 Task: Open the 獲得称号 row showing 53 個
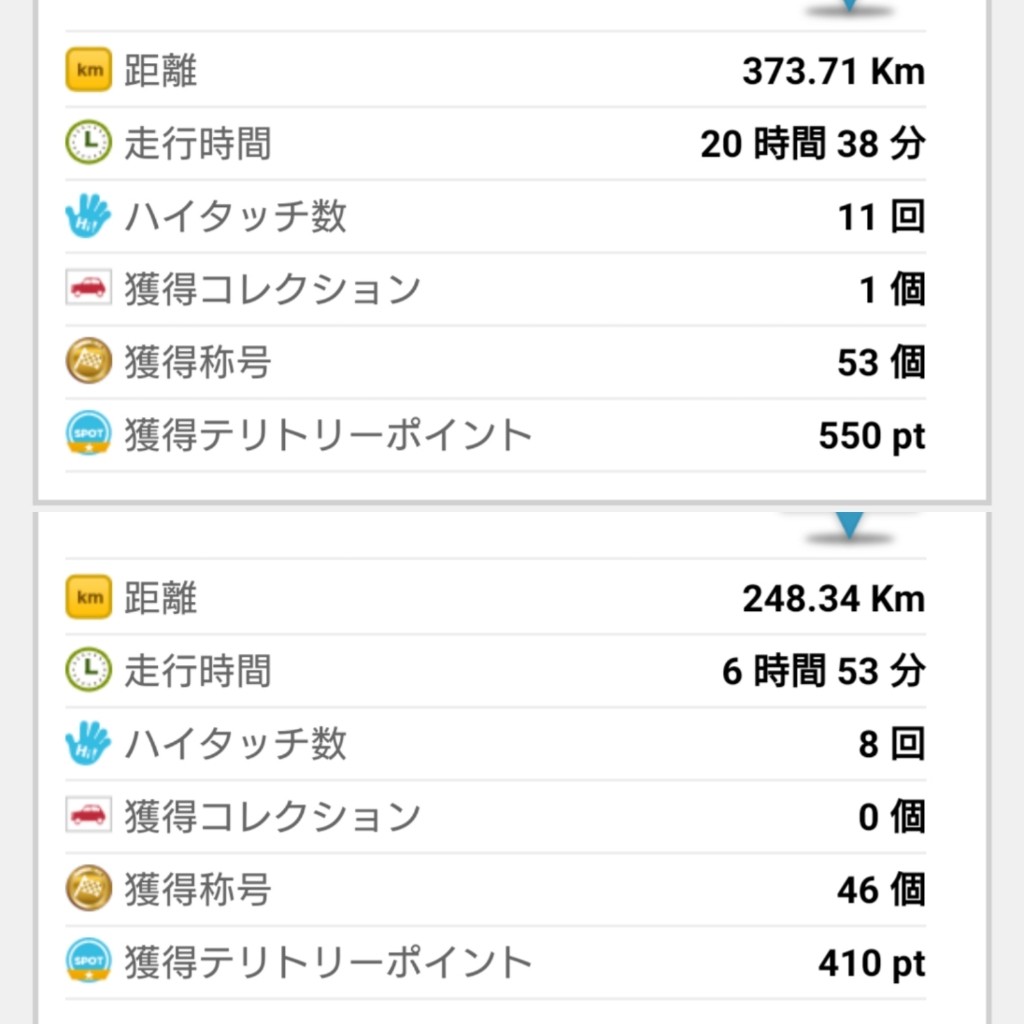pyautogui.click(x=496, y=362)
